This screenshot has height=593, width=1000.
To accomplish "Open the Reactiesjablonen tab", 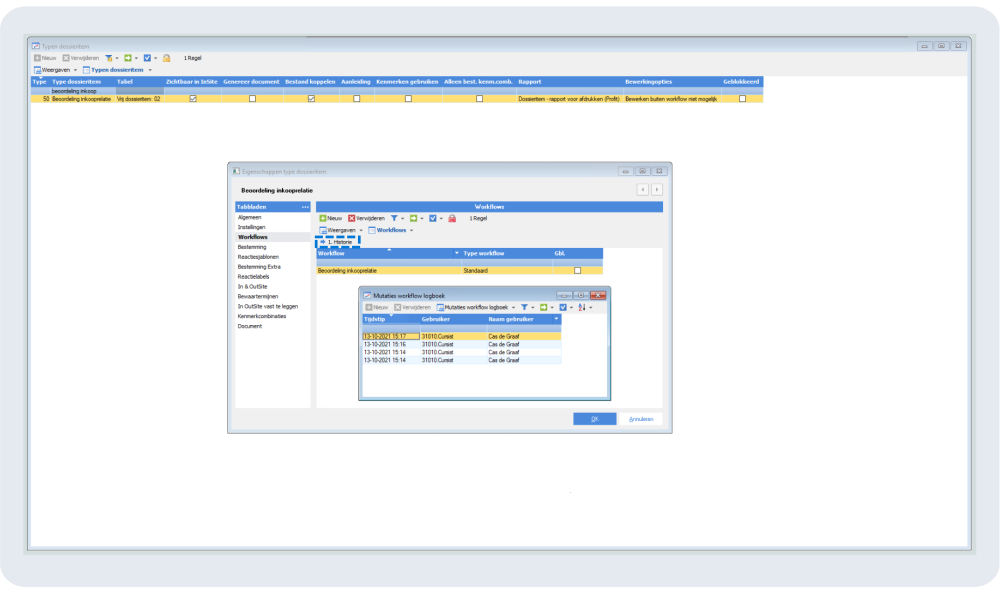I will (x=258, y=256).
